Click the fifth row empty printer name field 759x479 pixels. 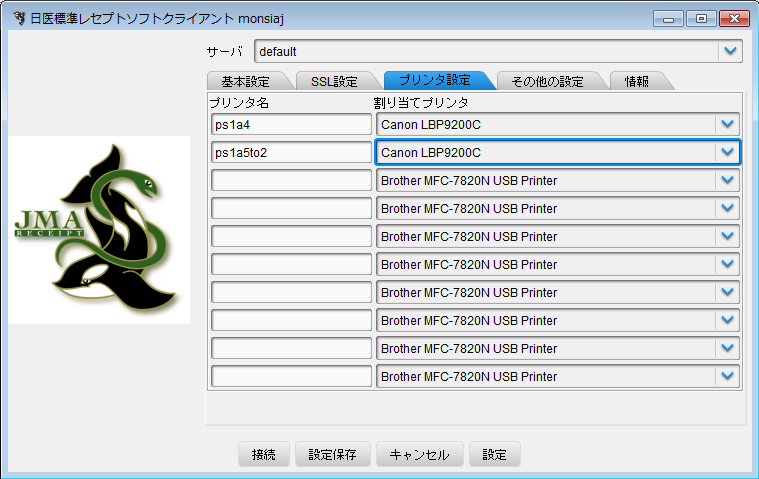pos(291,237)
